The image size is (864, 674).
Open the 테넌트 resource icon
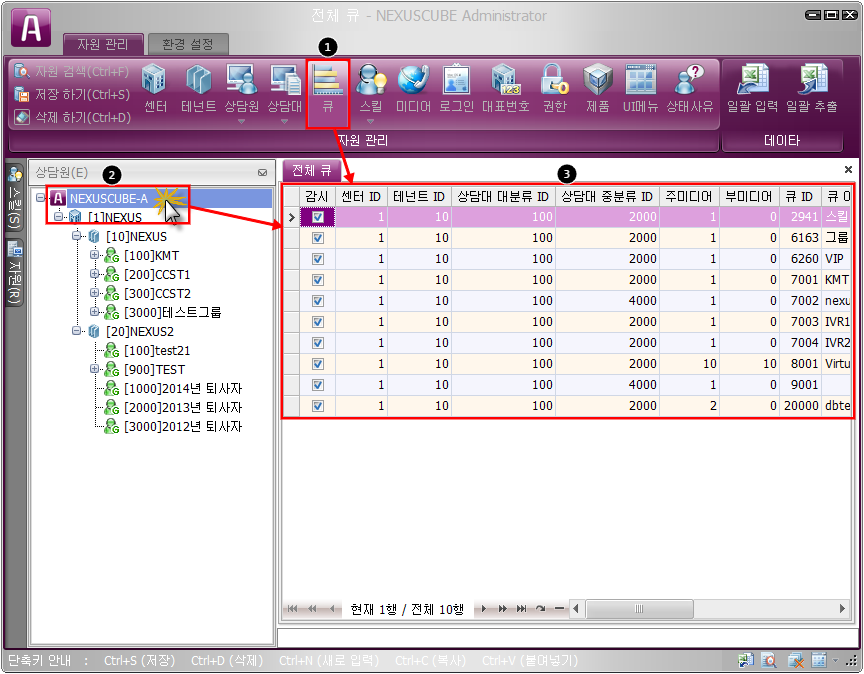(198, 88)
